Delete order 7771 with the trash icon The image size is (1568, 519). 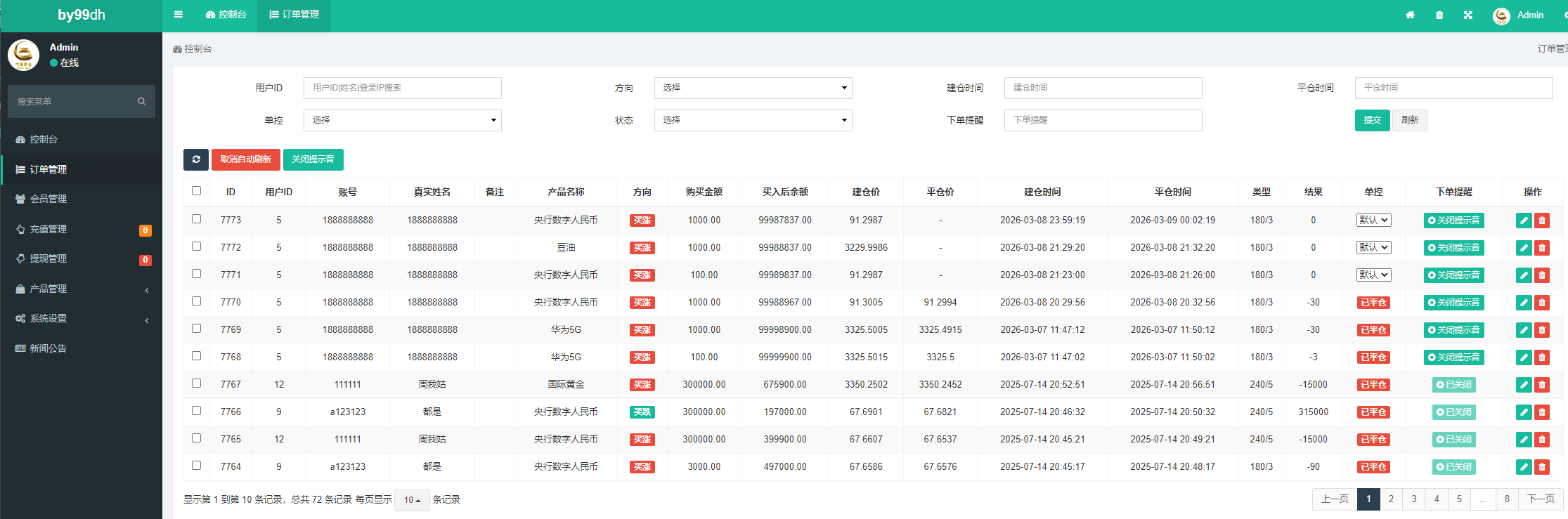[x=1542, y=275]
